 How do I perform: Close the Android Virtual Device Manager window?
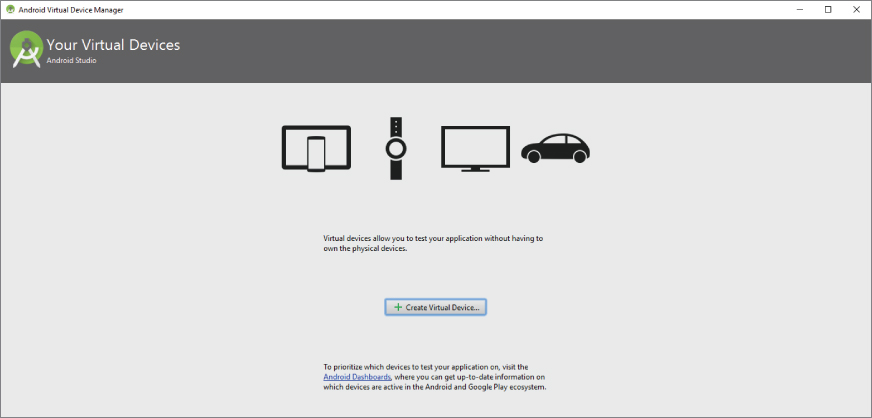[x=856, y=9]
